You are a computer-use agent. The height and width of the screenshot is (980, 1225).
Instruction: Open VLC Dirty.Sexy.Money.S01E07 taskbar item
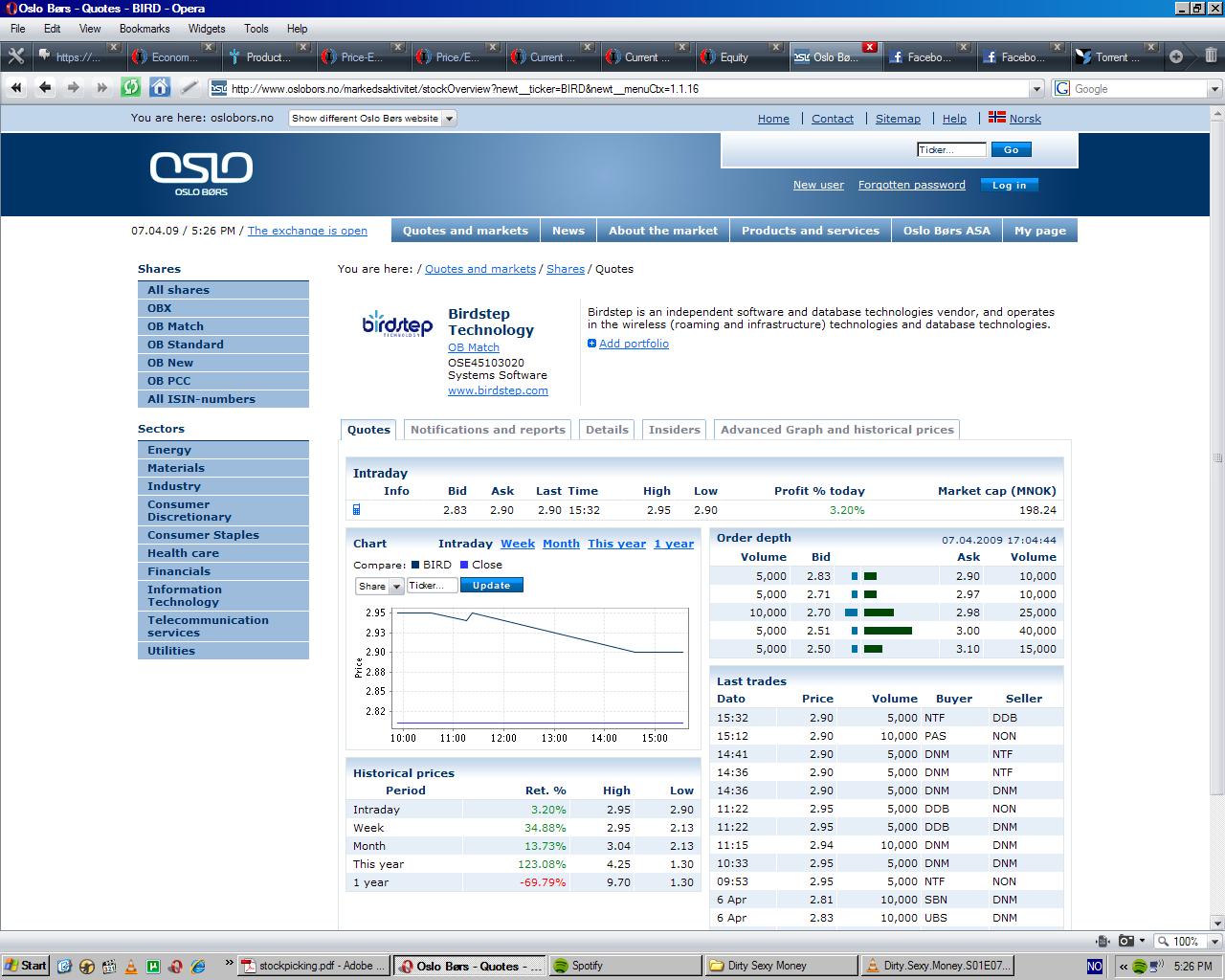coord(937,966)
